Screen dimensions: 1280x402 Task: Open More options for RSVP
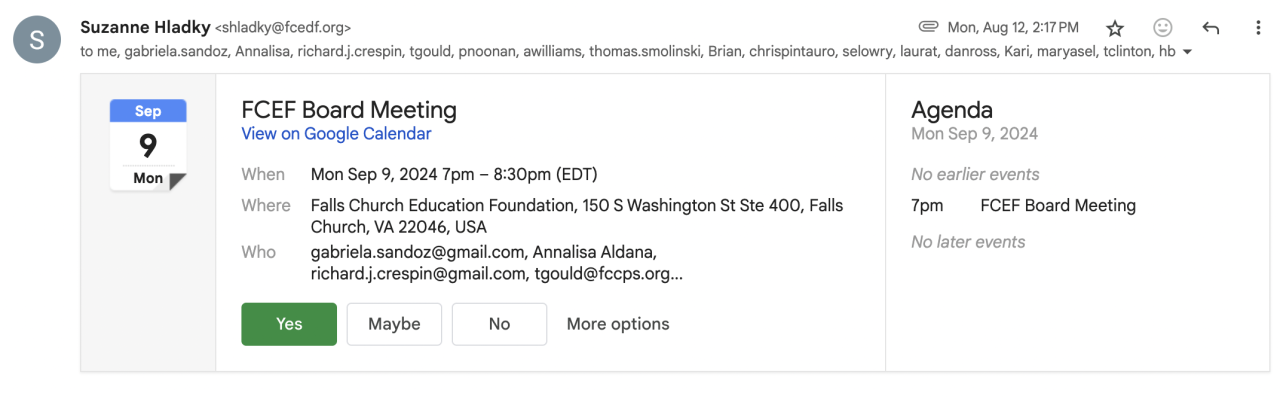[618, 324]
